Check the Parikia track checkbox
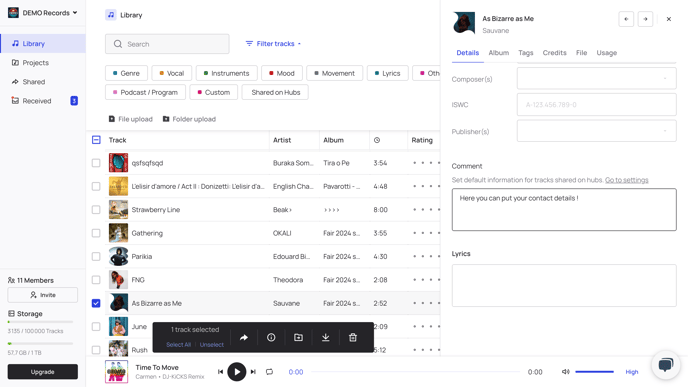The image size is (688, 387). point(96,257)
